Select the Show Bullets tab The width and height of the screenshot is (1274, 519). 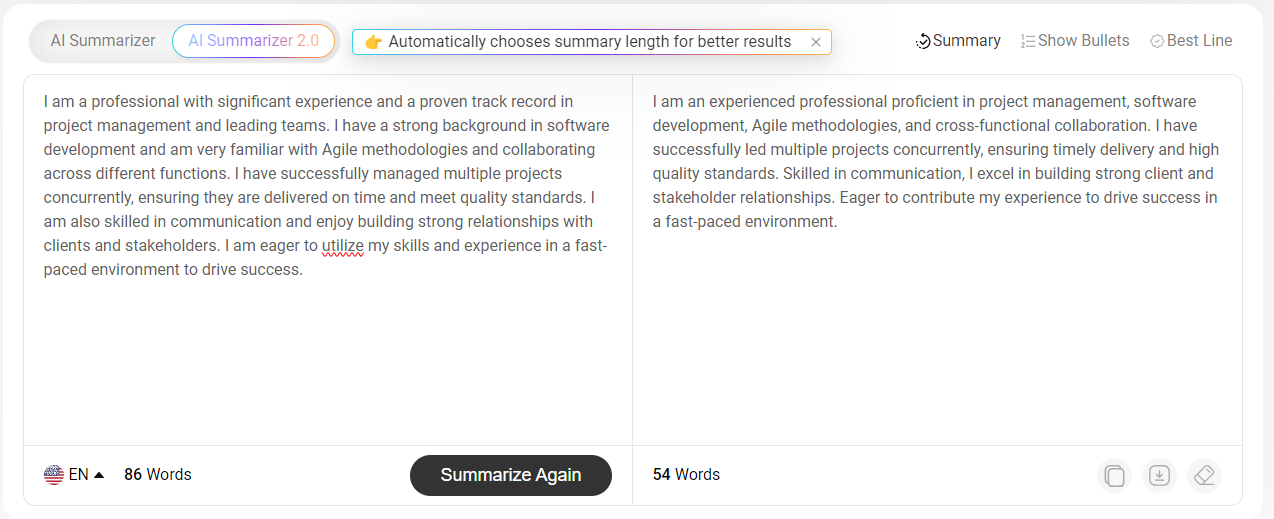pos(1075,41)
